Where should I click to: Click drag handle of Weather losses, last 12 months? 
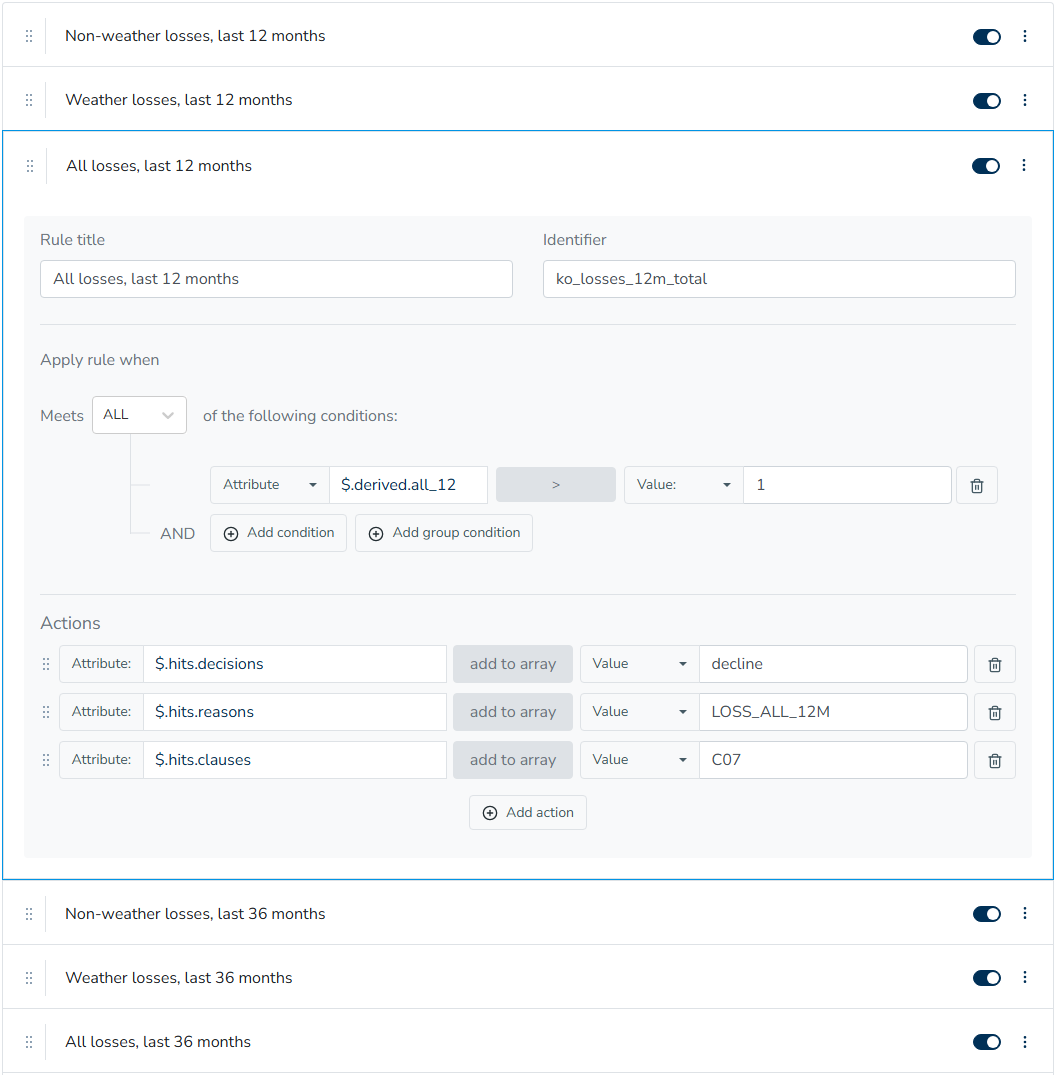29,100
